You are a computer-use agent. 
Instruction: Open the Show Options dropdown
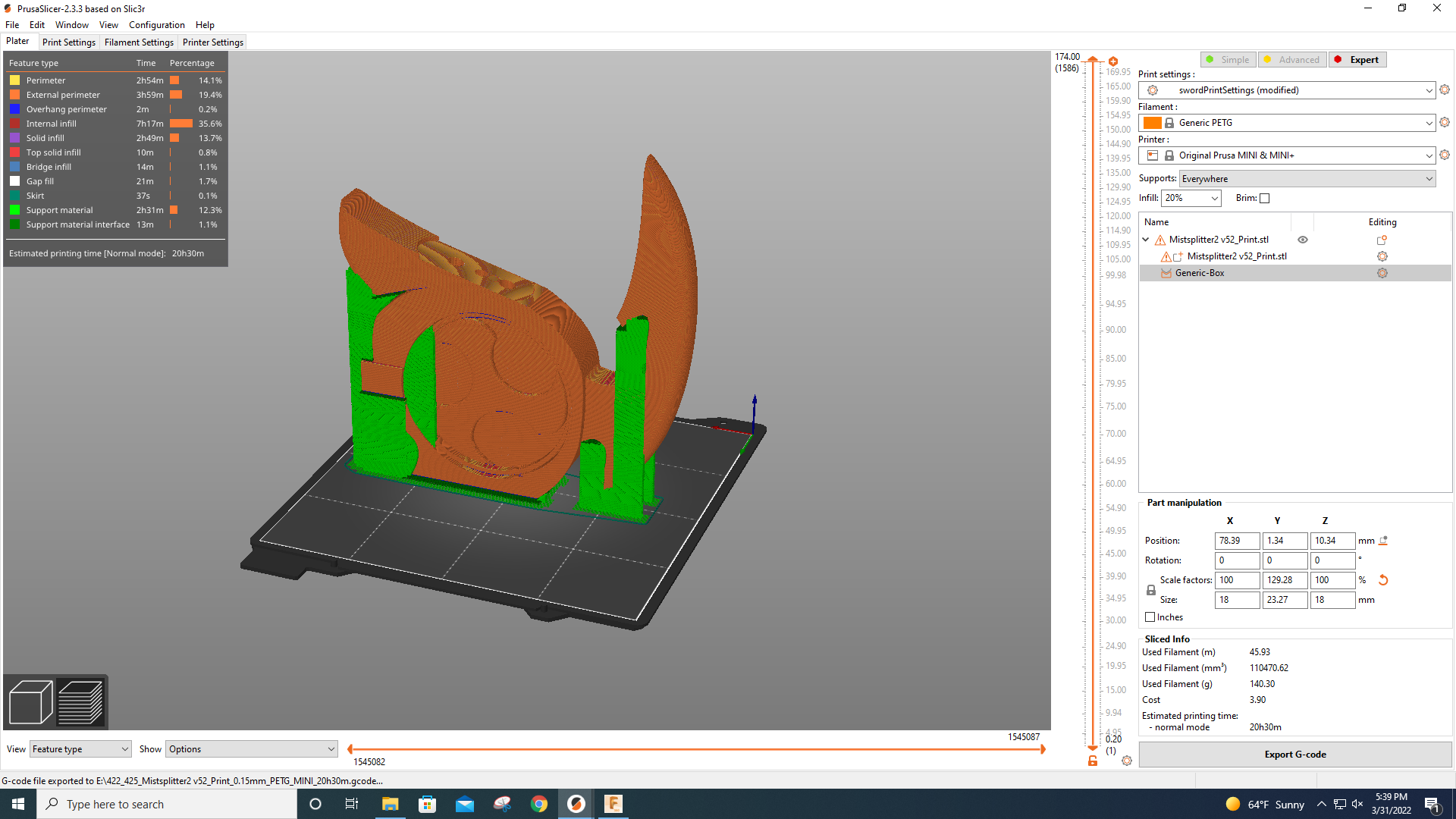(251, 749)
